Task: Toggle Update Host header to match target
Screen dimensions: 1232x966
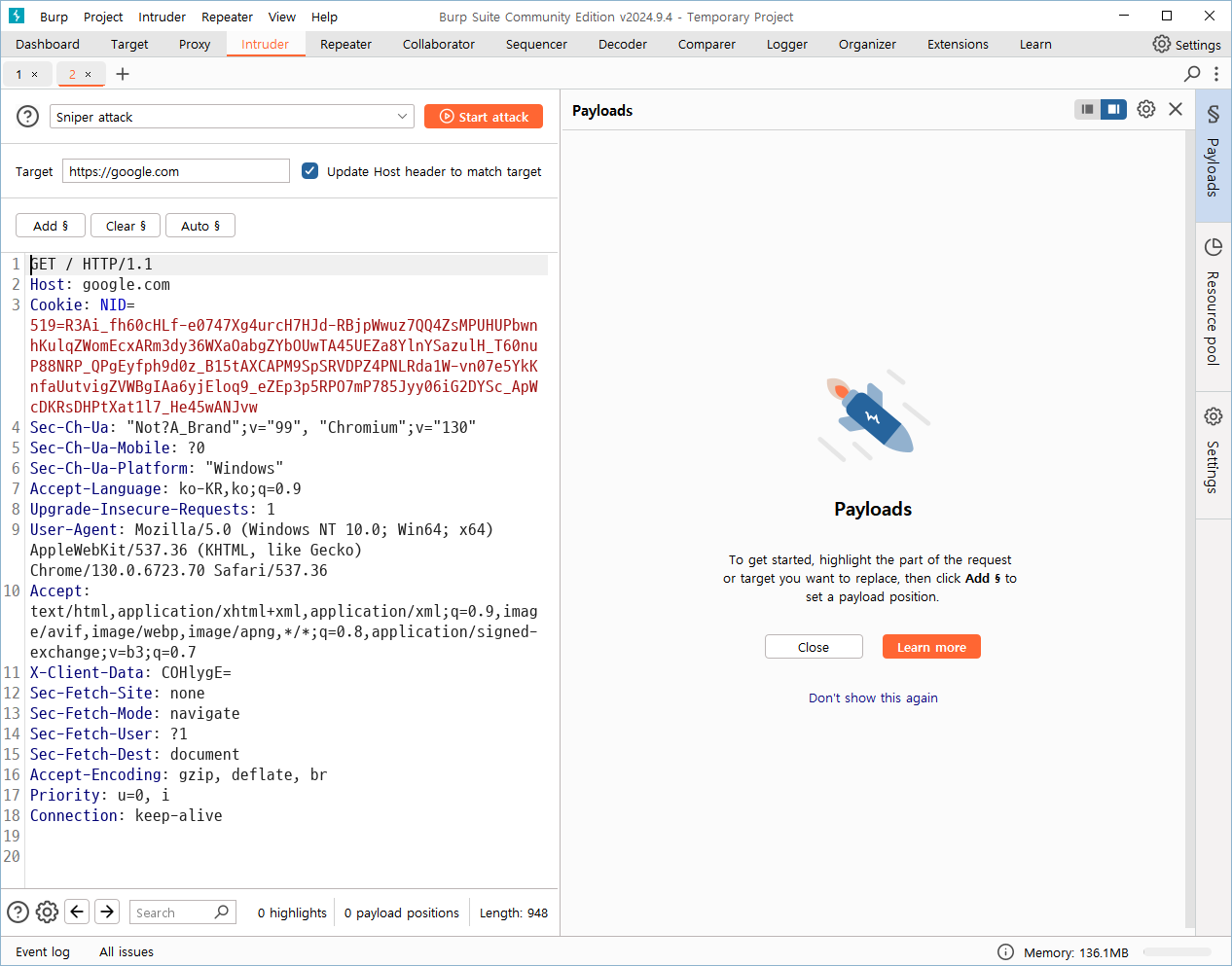Action: pyautogui.click(x=310, y=170)
